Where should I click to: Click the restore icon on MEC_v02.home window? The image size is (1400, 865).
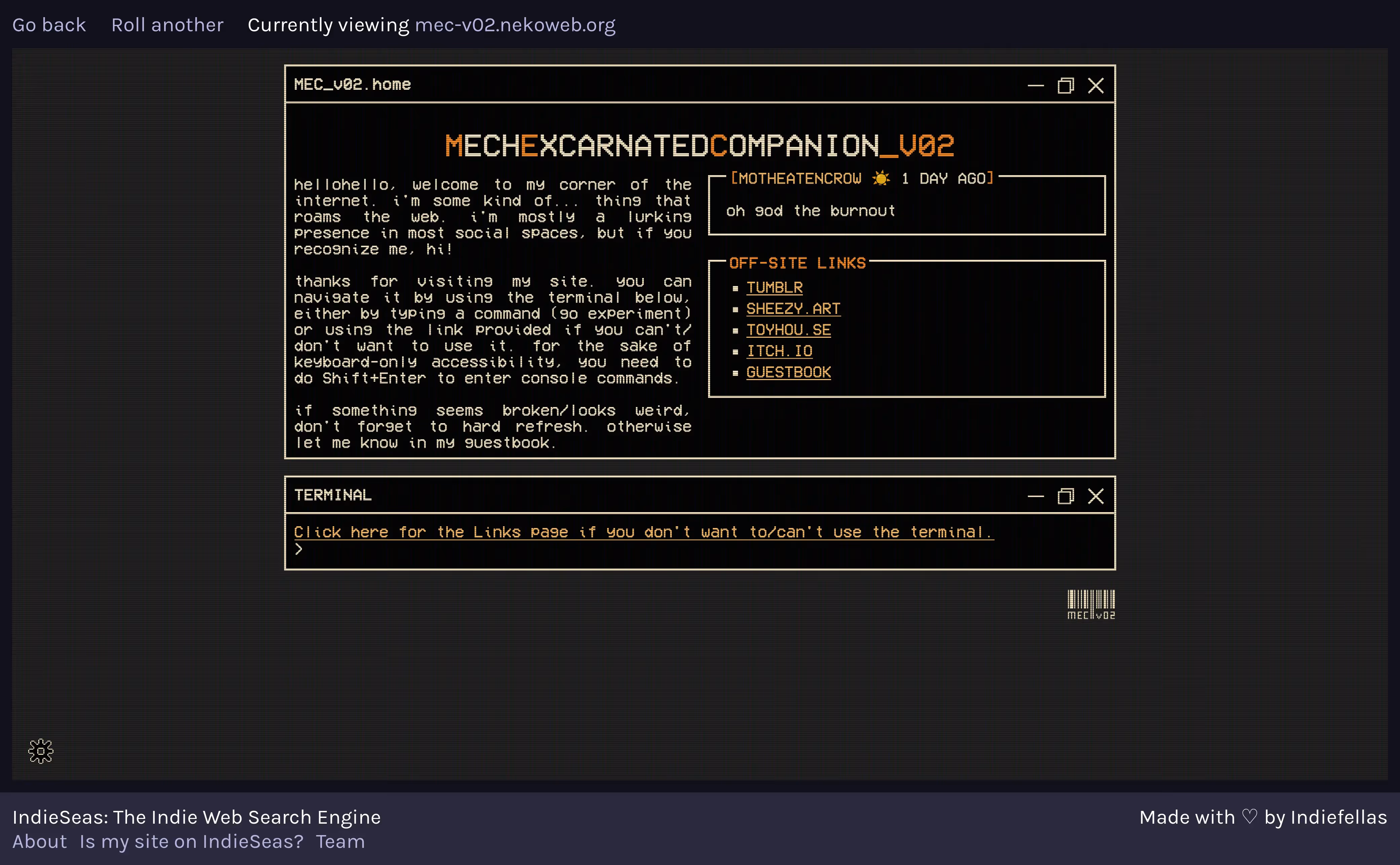pyautogui.click(x=1065, y=86)
